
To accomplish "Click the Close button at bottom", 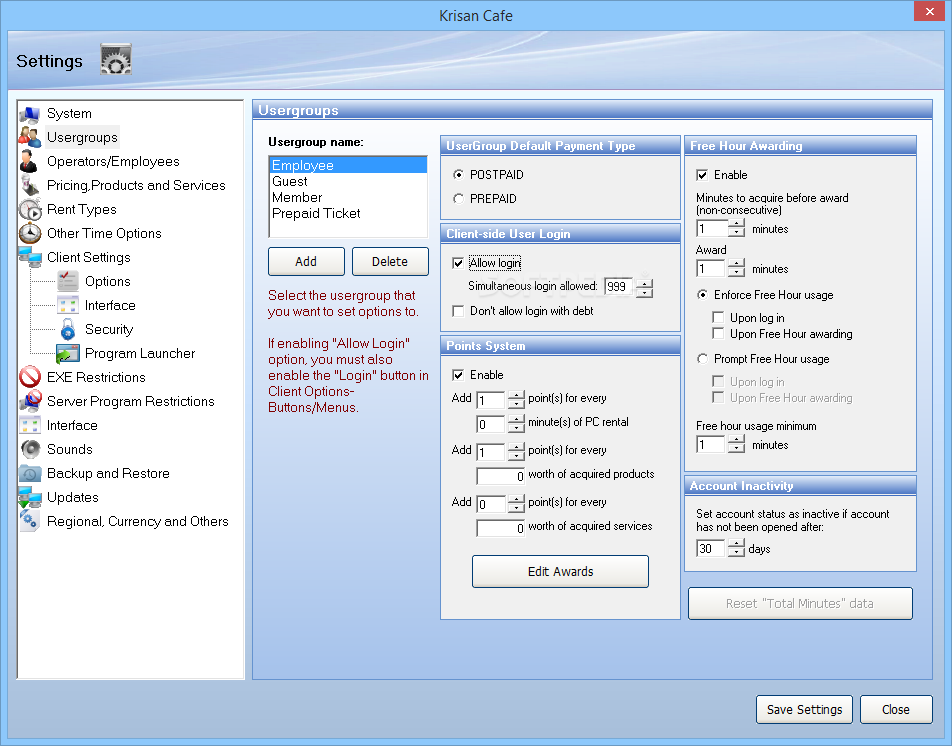I will [x=896, y=710].
